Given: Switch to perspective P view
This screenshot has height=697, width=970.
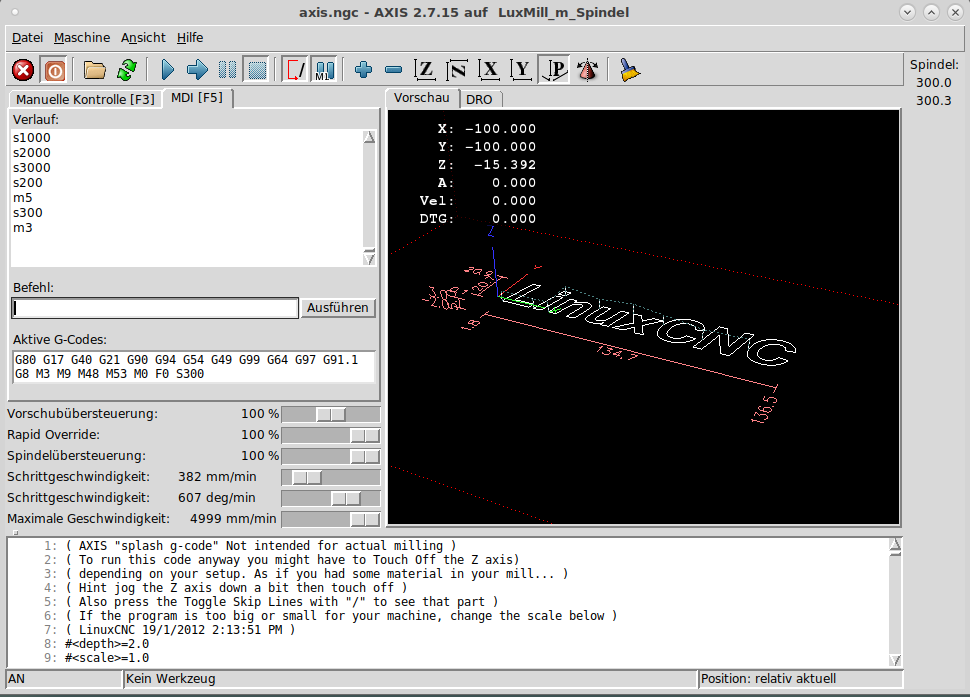Looking at the screenshot, I should point(554,70).
